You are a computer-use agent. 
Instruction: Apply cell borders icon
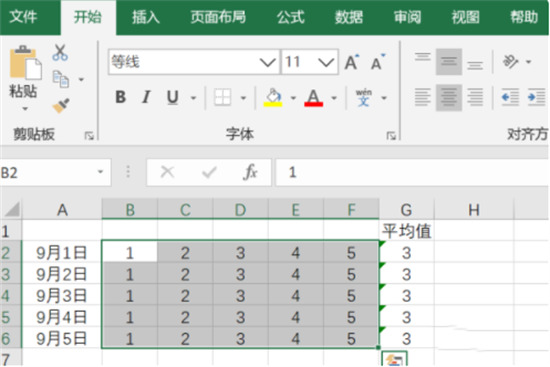pyautogui.click(x=222, y=97)
